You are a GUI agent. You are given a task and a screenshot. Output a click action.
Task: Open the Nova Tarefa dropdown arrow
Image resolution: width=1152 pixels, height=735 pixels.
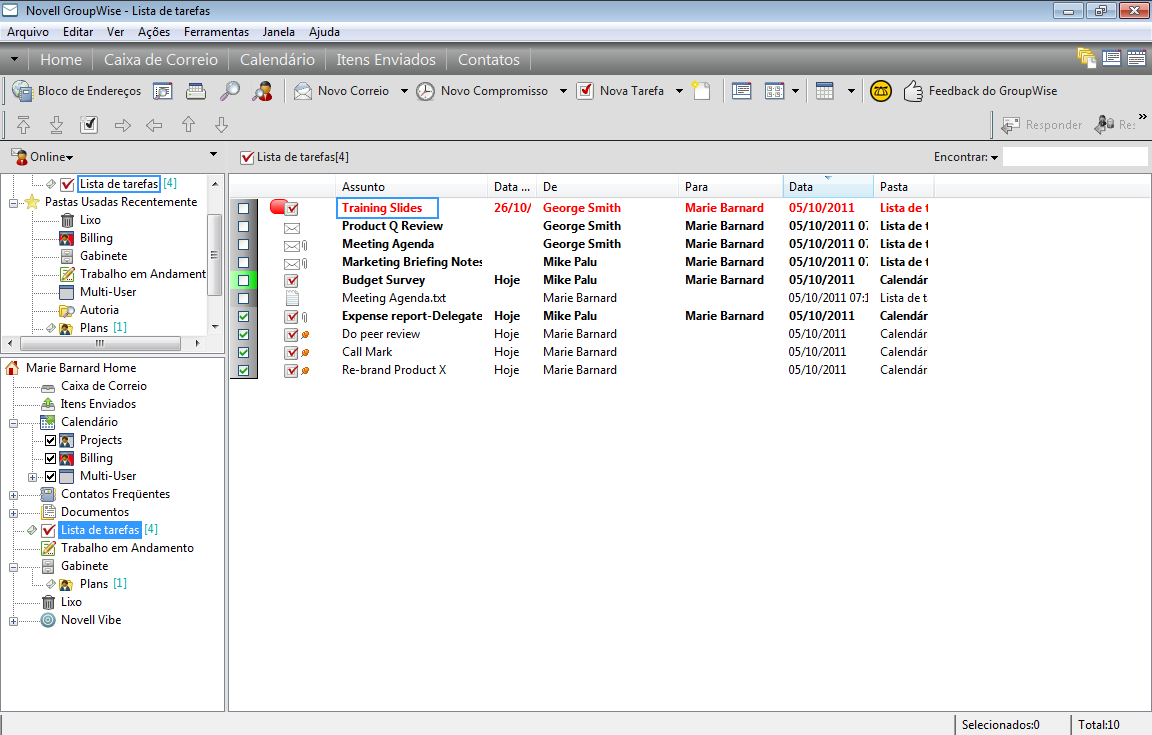(x=680, y=91)
